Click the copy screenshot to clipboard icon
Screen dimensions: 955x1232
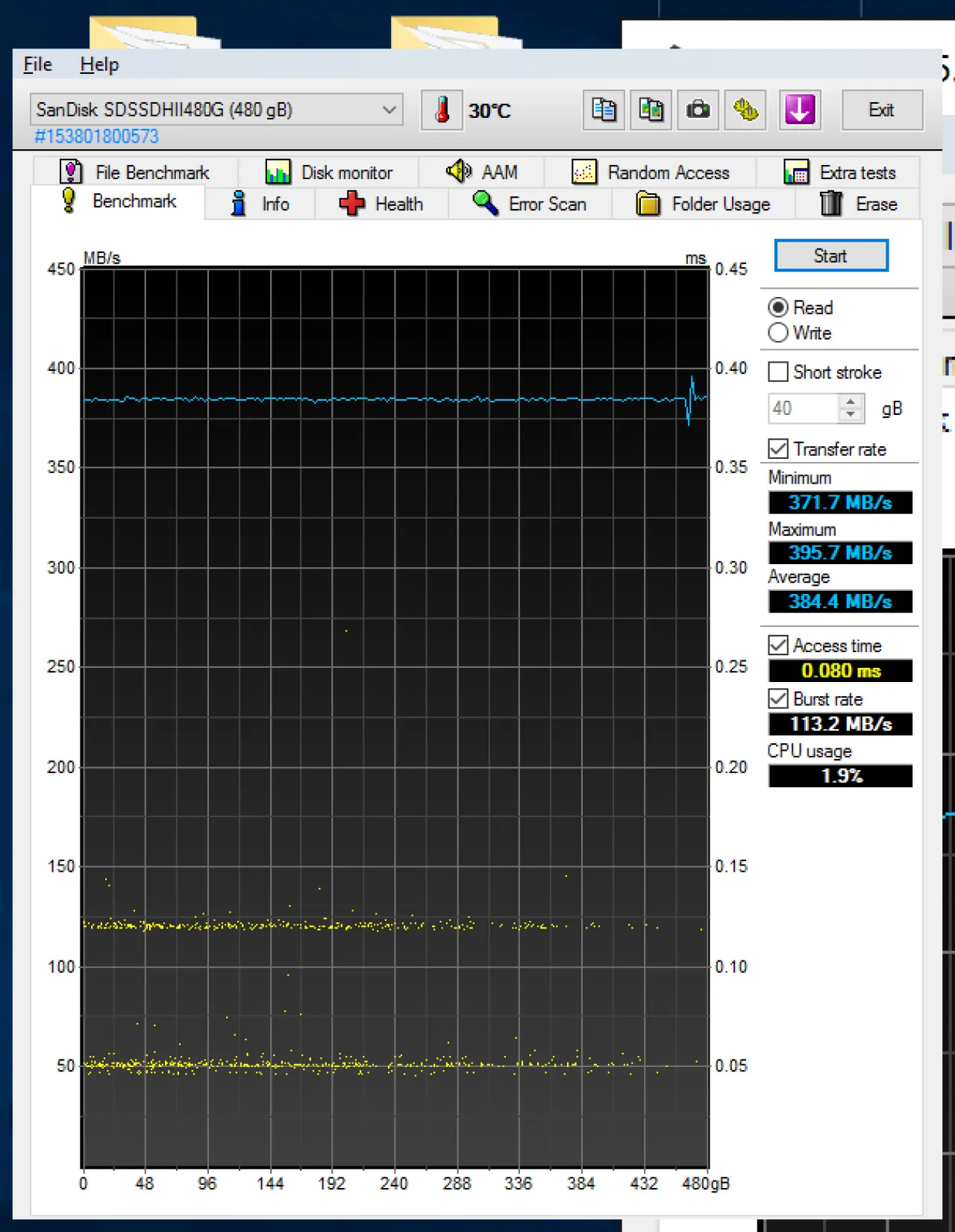click(x=651, y=110)
